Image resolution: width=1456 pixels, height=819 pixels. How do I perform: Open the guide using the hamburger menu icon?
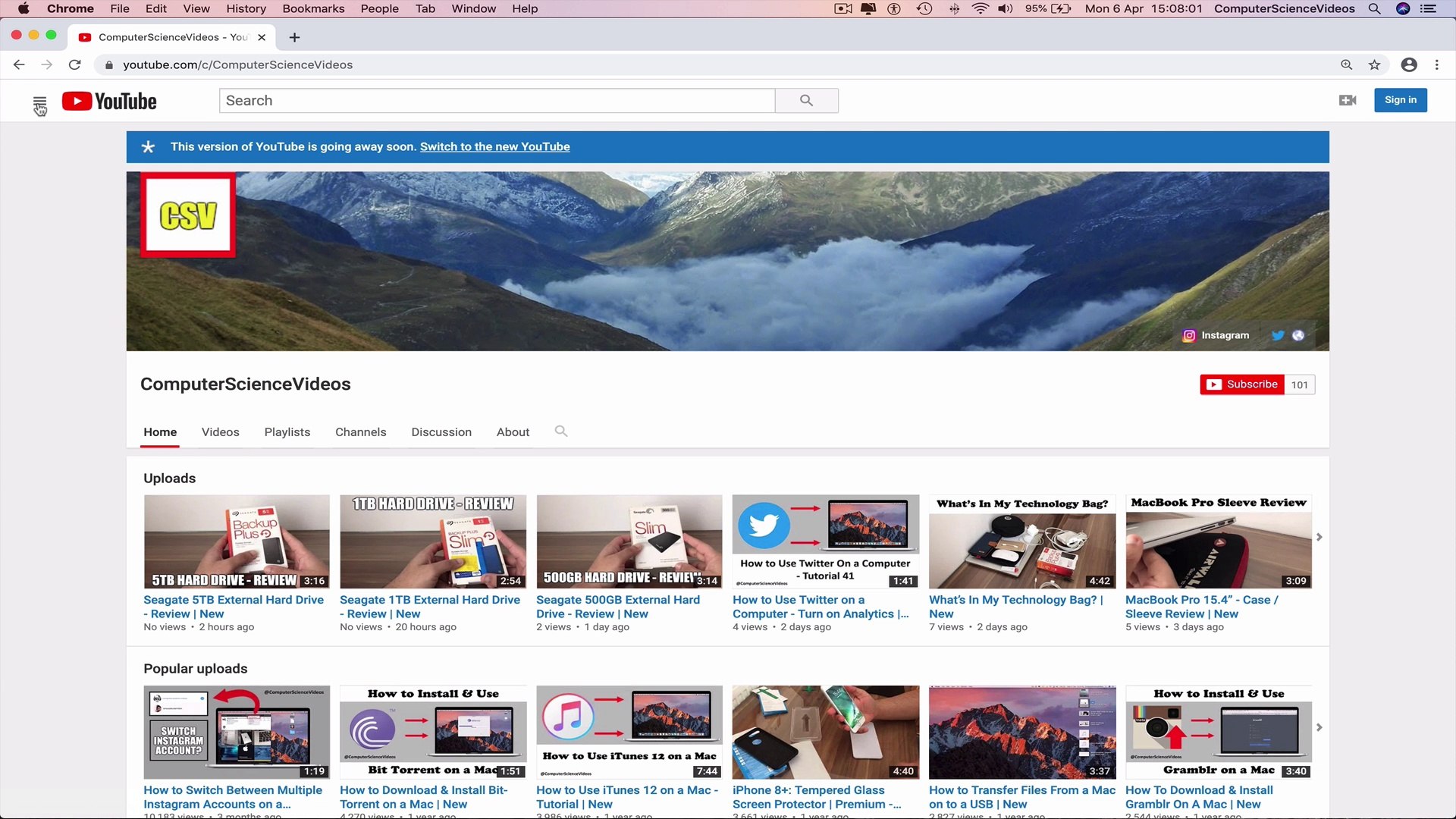pyautogui.click(x=39, y=100)
